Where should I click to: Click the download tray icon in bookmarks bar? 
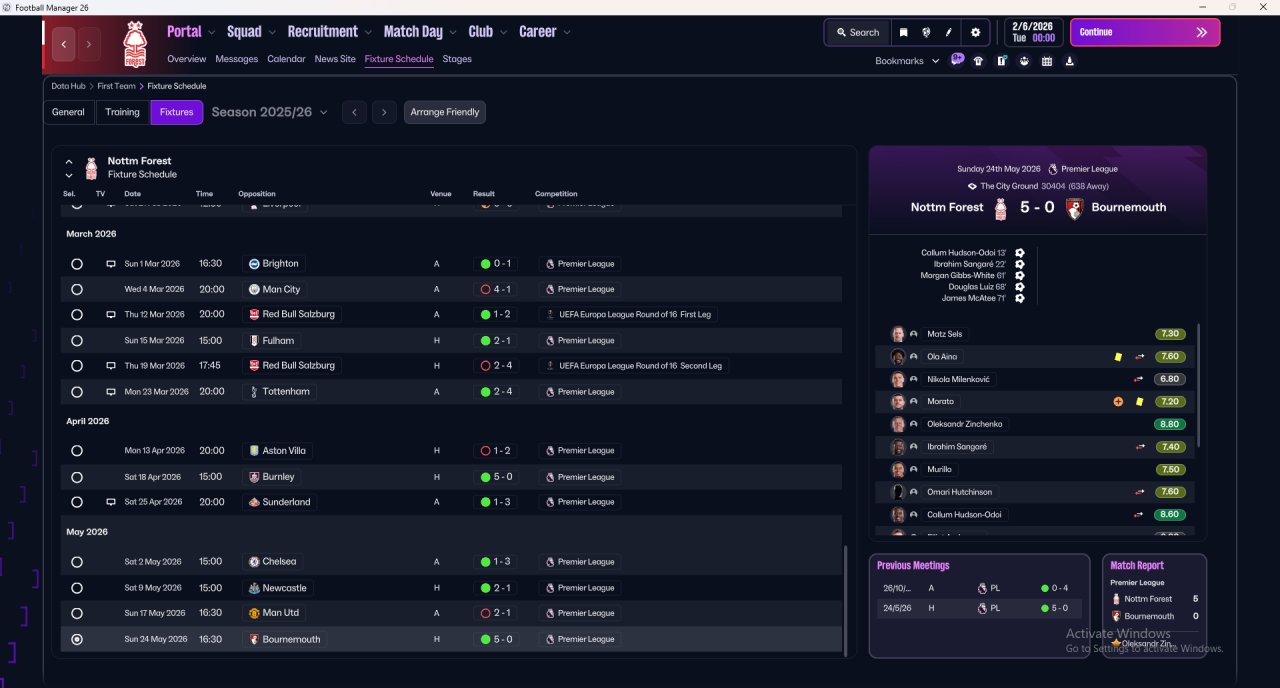[x=1070, y=61]
